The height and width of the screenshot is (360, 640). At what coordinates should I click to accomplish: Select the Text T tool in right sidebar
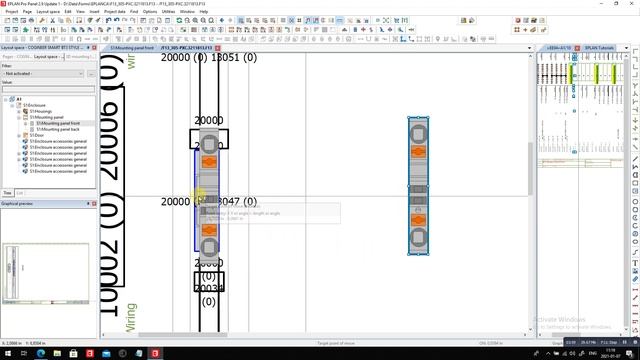tap(636, 263)
